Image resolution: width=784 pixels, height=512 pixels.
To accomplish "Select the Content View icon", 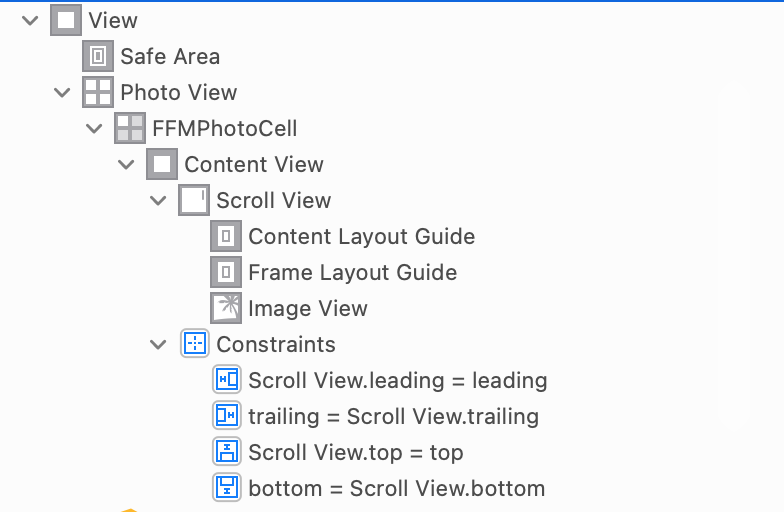I will point(162,164).
